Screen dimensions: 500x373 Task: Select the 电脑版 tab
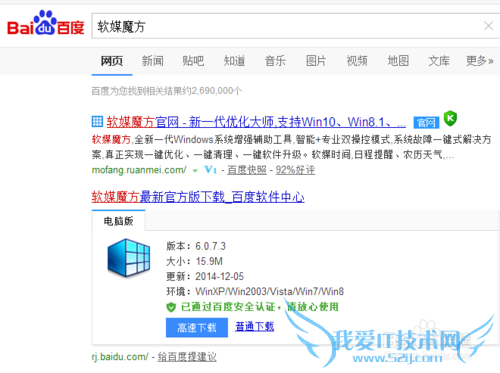[x=118, y=221]
